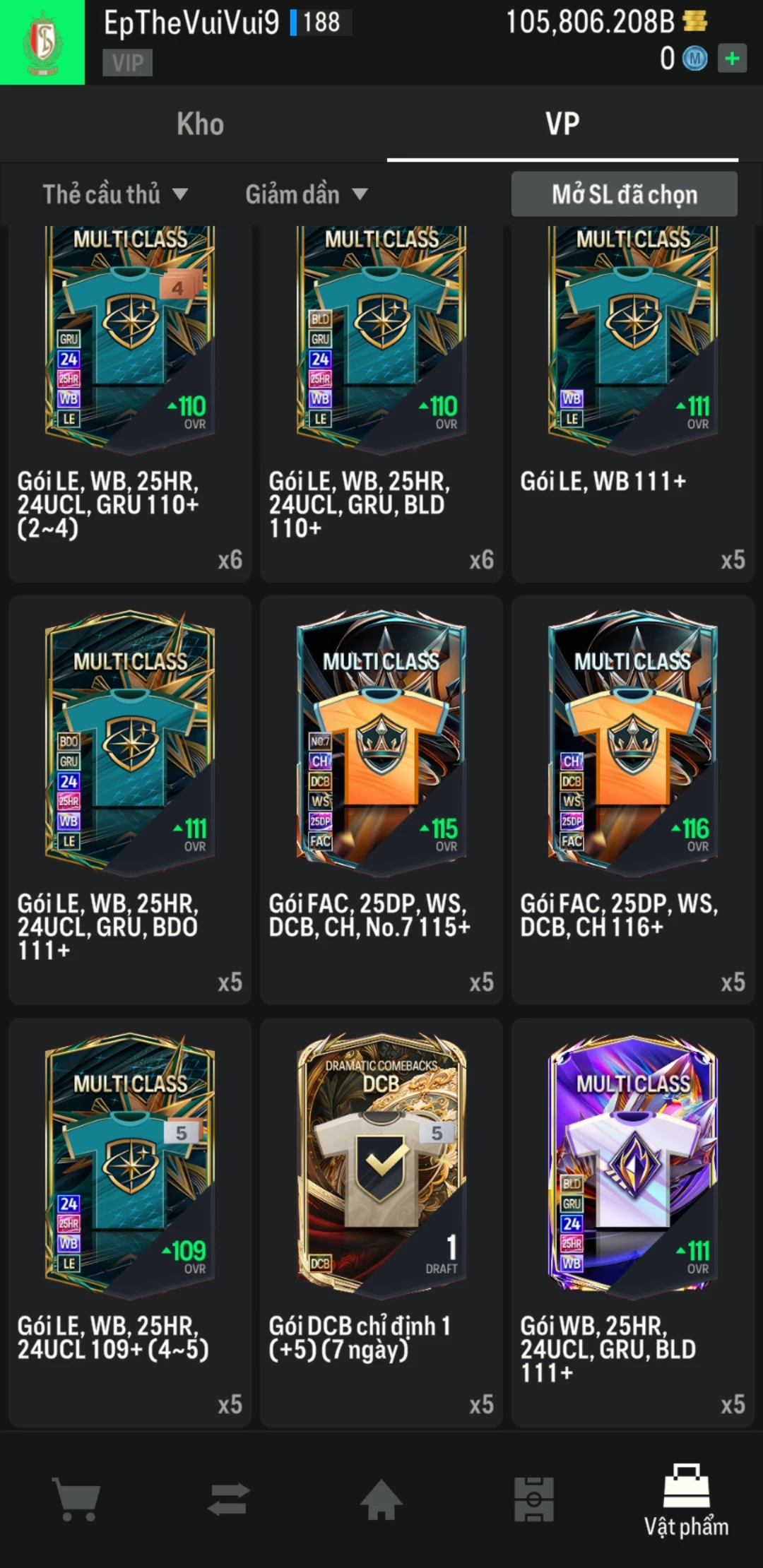Select the Gói FAC 25DP No.7 115+ pack
The image size is (763, 1568).
pyautogui.click(x=381, y=800)
